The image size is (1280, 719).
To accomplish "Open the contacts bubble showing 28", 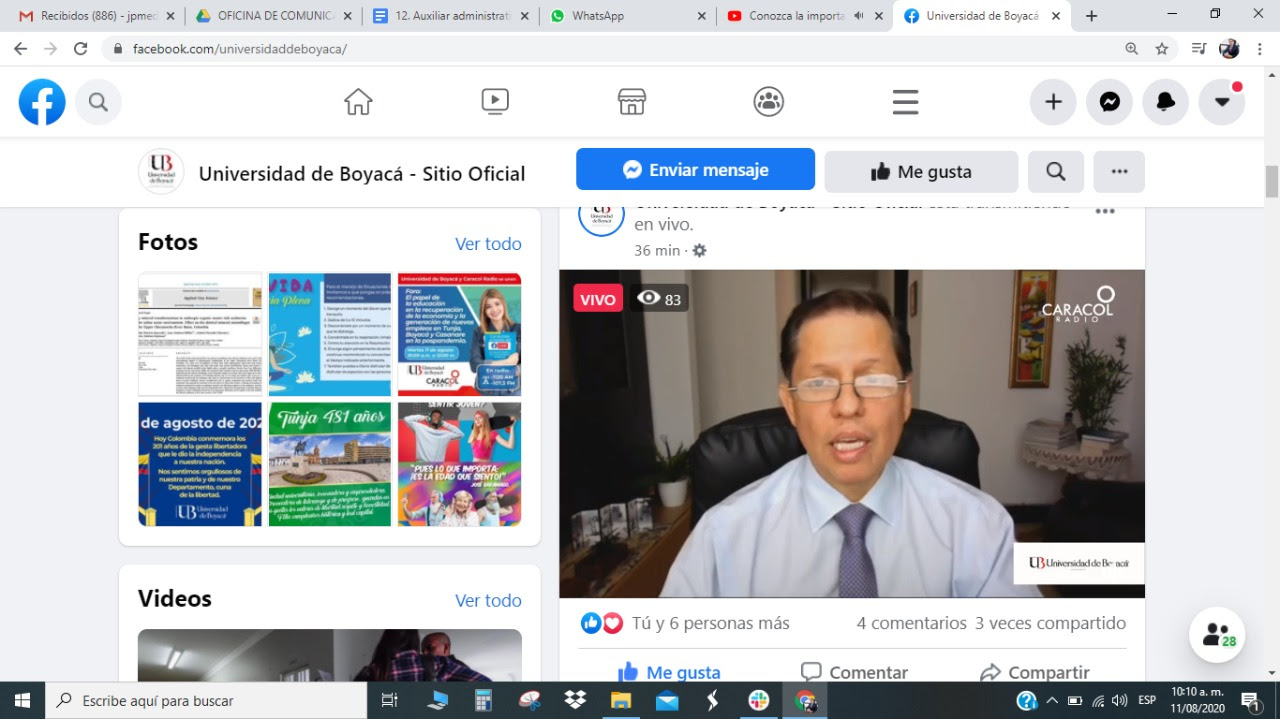I will [1217, 635].
